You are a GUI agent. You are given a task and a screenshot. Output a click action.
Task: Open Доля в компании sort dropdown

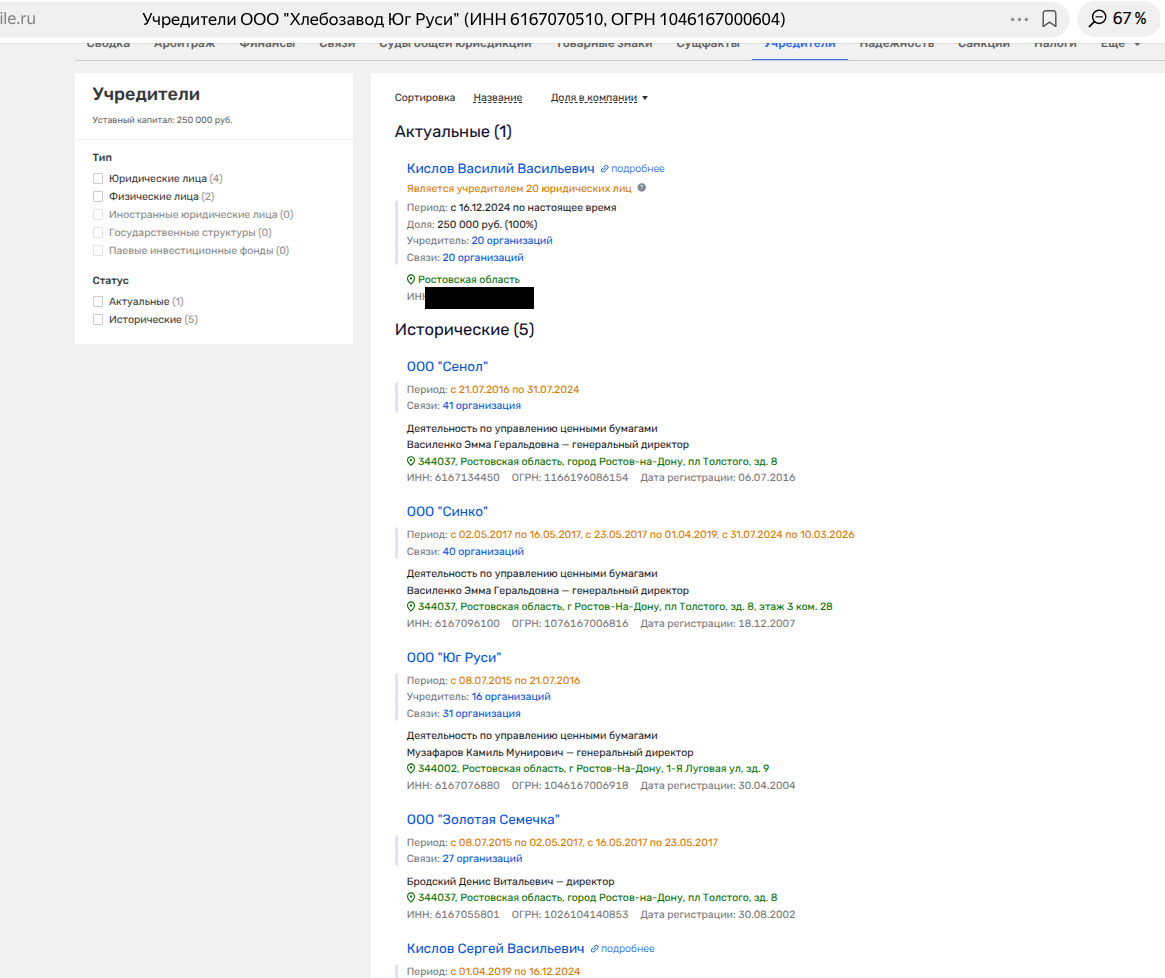(599, 98)
